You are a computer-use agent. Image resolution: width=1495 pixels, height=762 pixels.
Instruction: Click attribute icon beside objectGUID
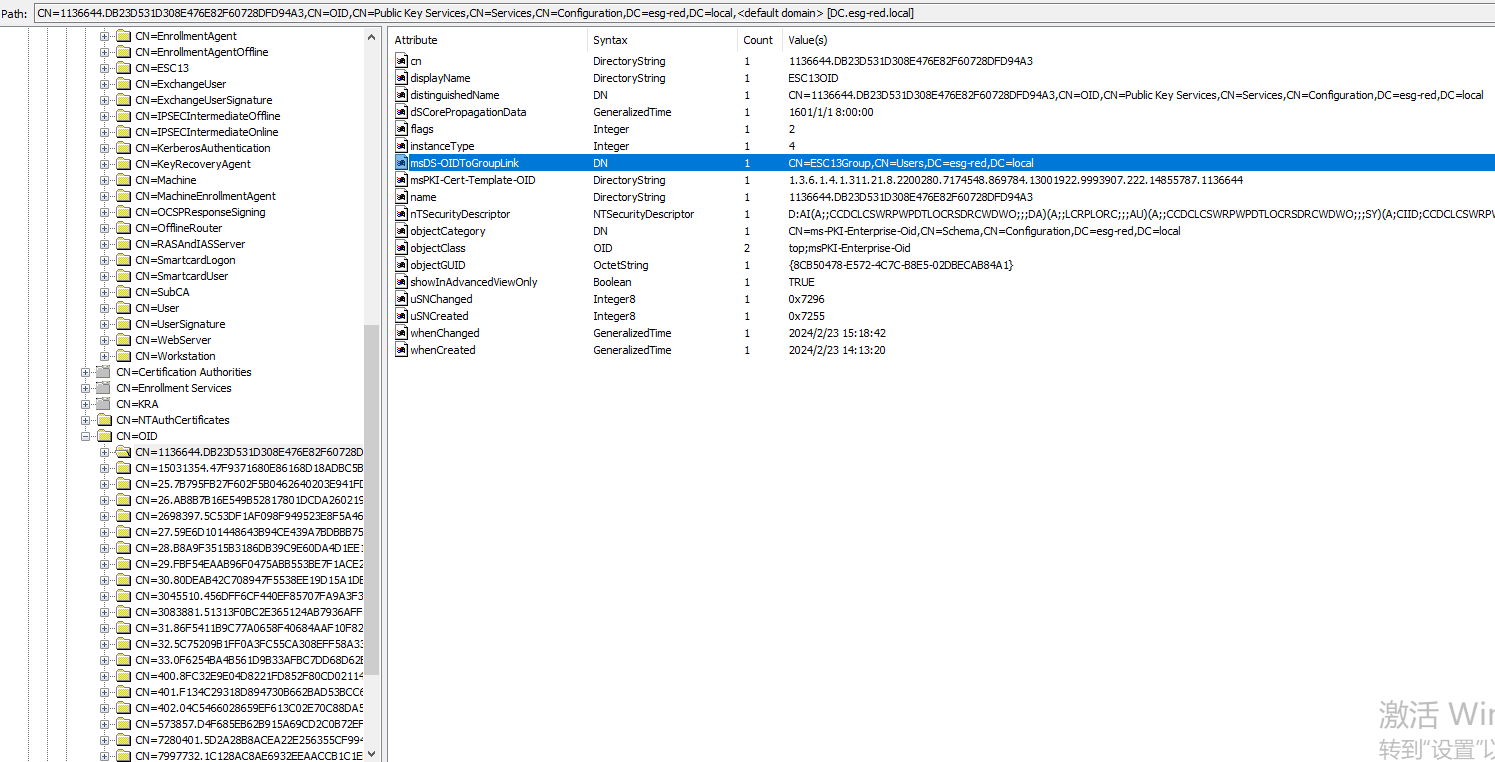click(x=401, y=265)
